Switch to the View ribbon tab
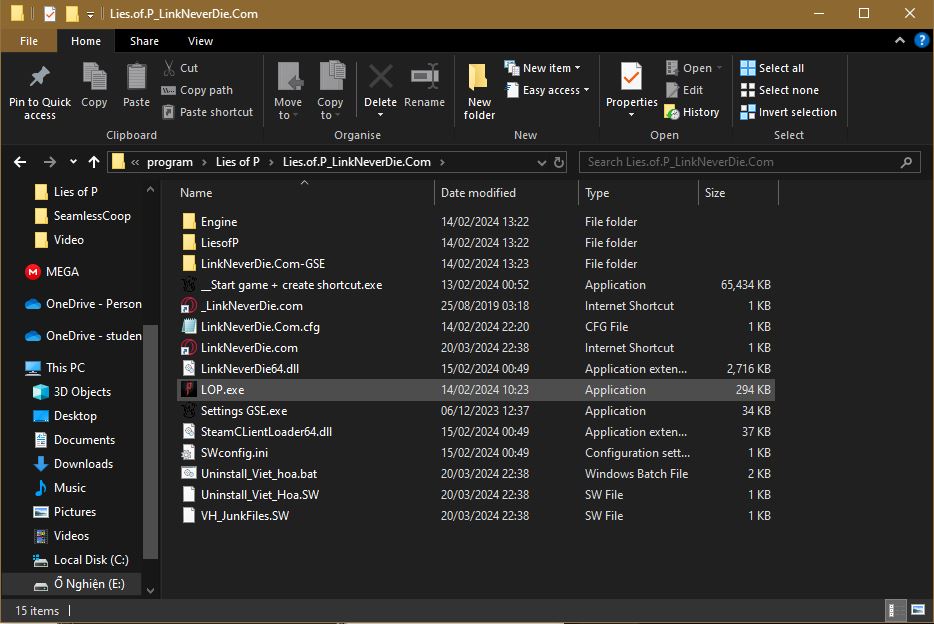The width and height of the screenshot is (934, 624). coord(200,41)
